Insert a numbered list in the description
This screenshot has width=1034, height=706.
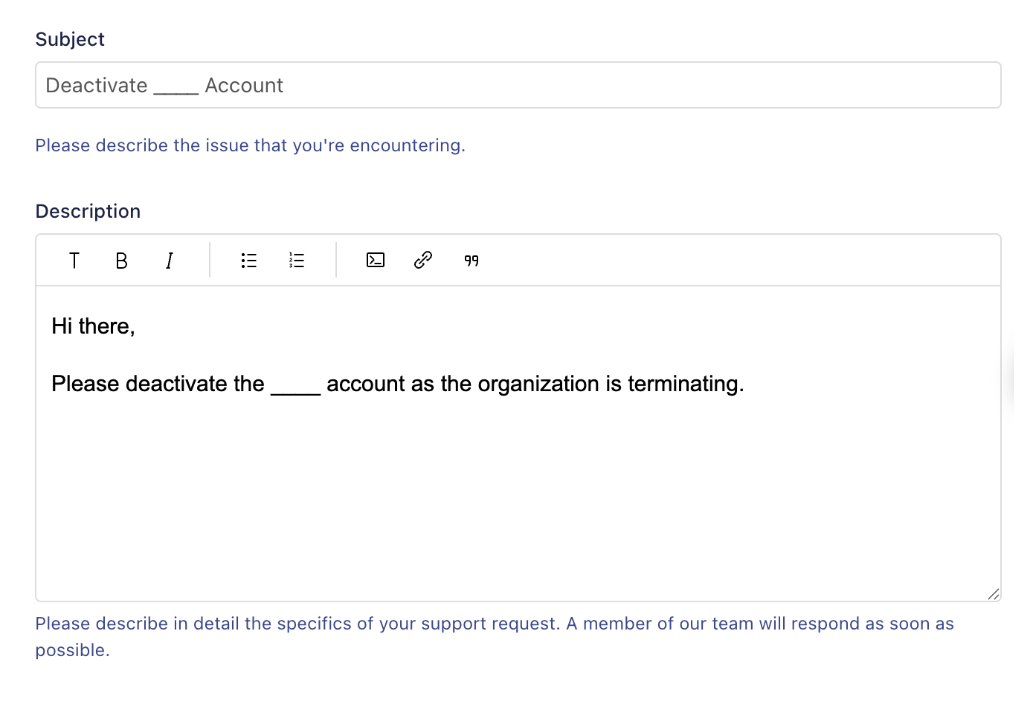(296, 261)
